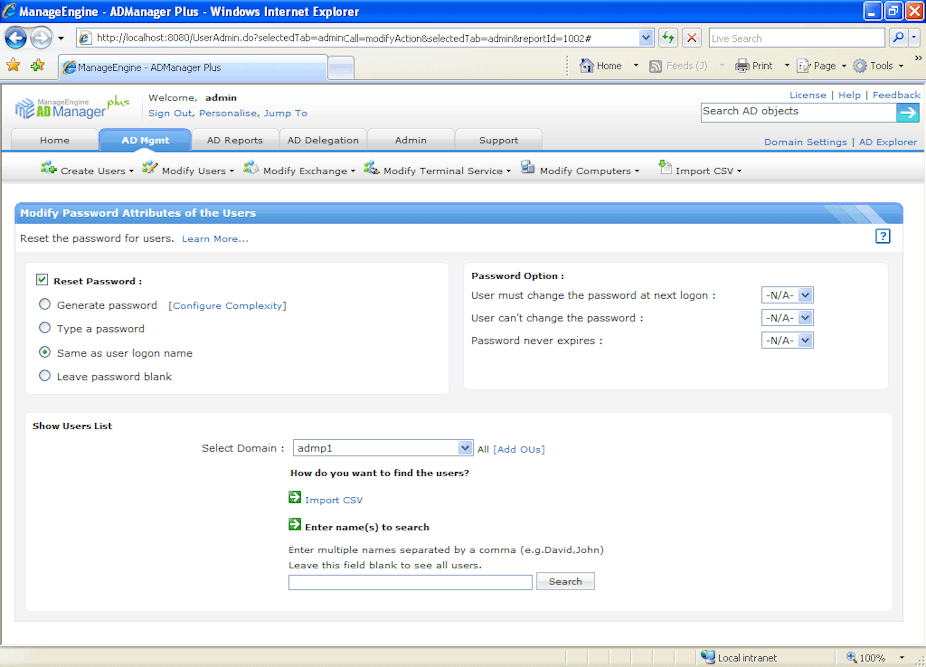
Task: Switch to the AD Reports tab
Action: 236,140
